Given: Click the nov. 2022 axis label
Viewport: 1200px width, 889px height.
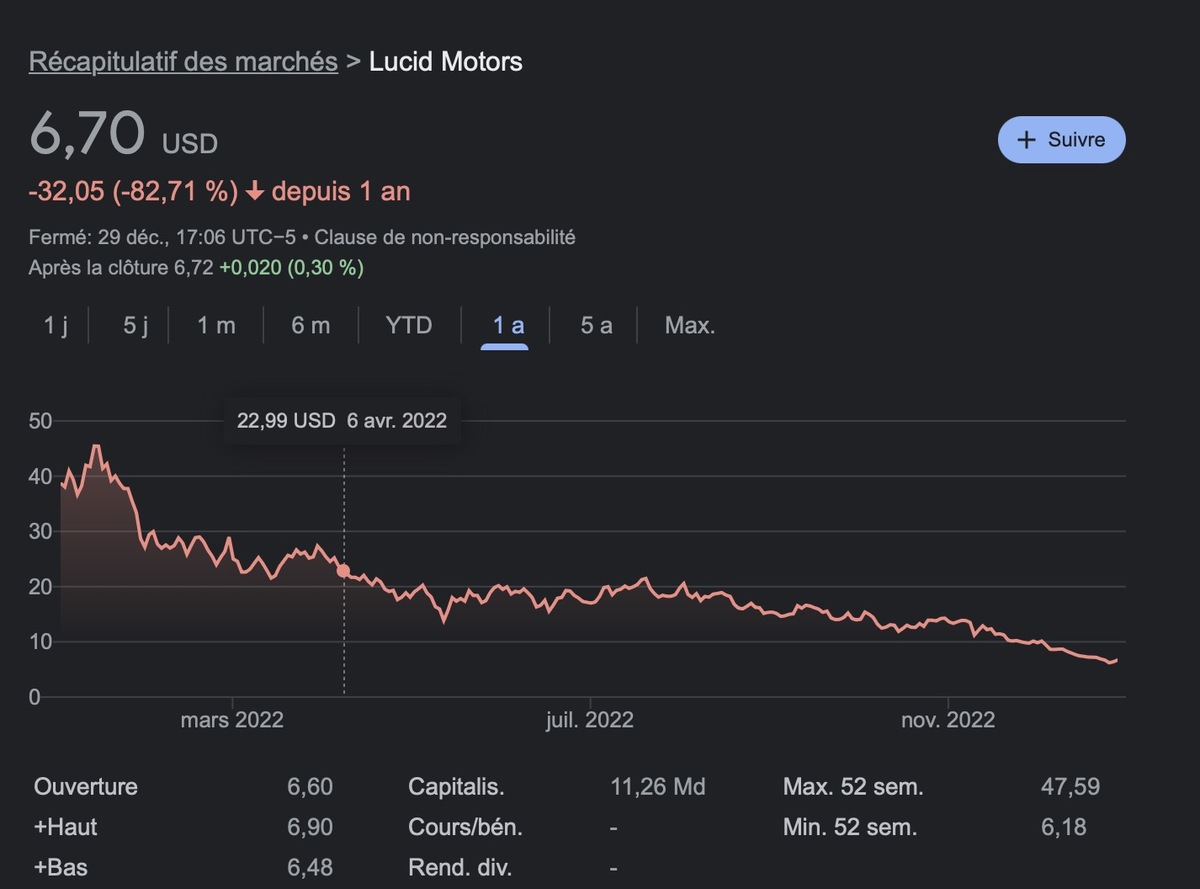Looking at the screenshot, I should (x=948, y=720).
